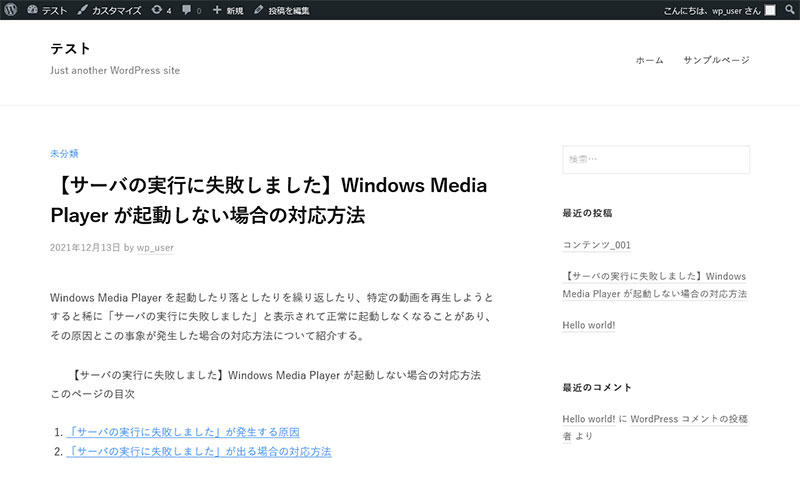Image resolution: width=800 pixels, height=488 pixels.
Task: Open comments bubble icon showing 0
Action: (x=187, y=10)
